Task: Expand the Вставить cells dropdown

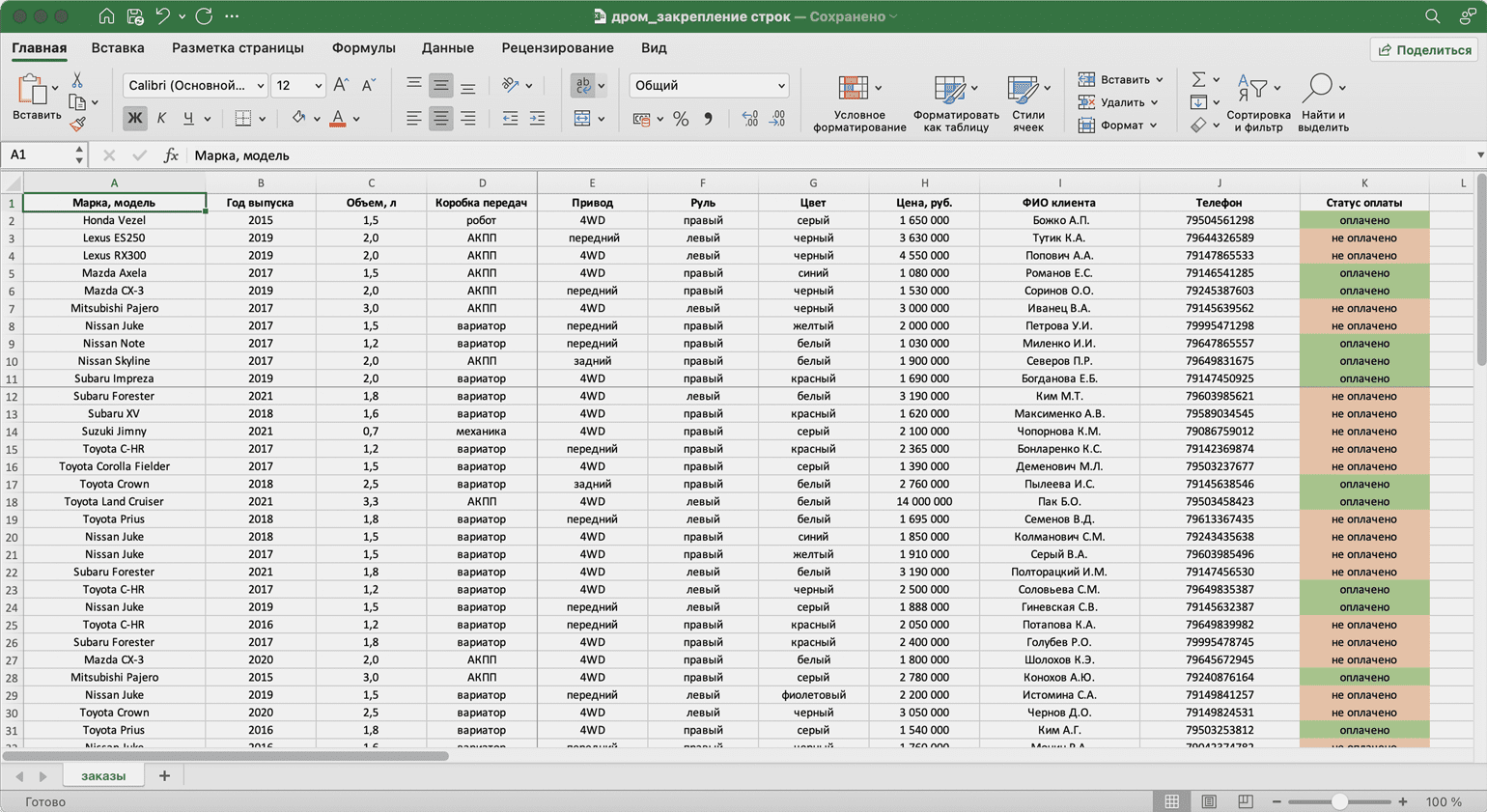Action: (x=1159, y=80)
